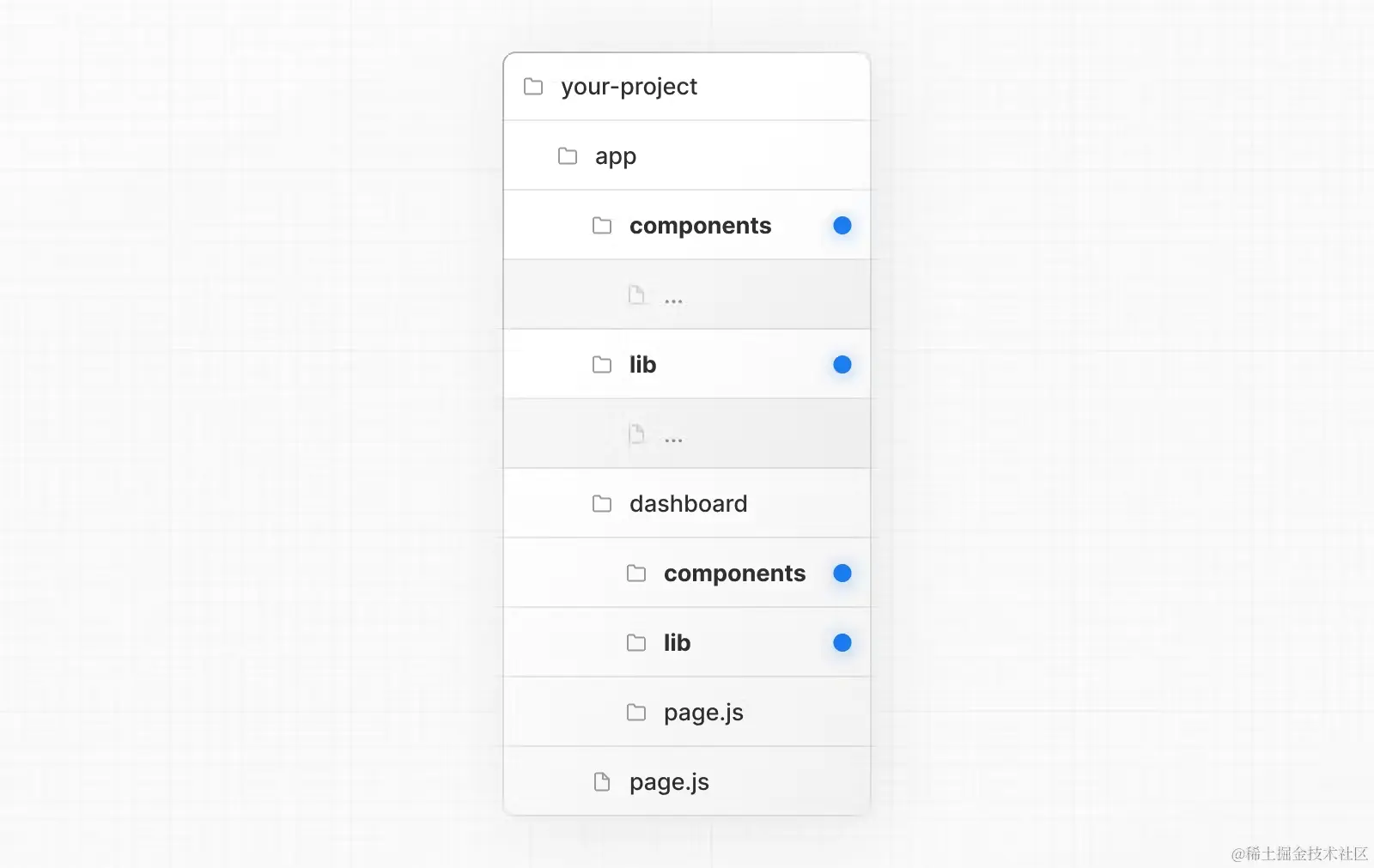Image resolution: width=1374 pixels, height=868 pixels.
Task: Click the folder icon of nested page.js
Action: tap(636, 713)
